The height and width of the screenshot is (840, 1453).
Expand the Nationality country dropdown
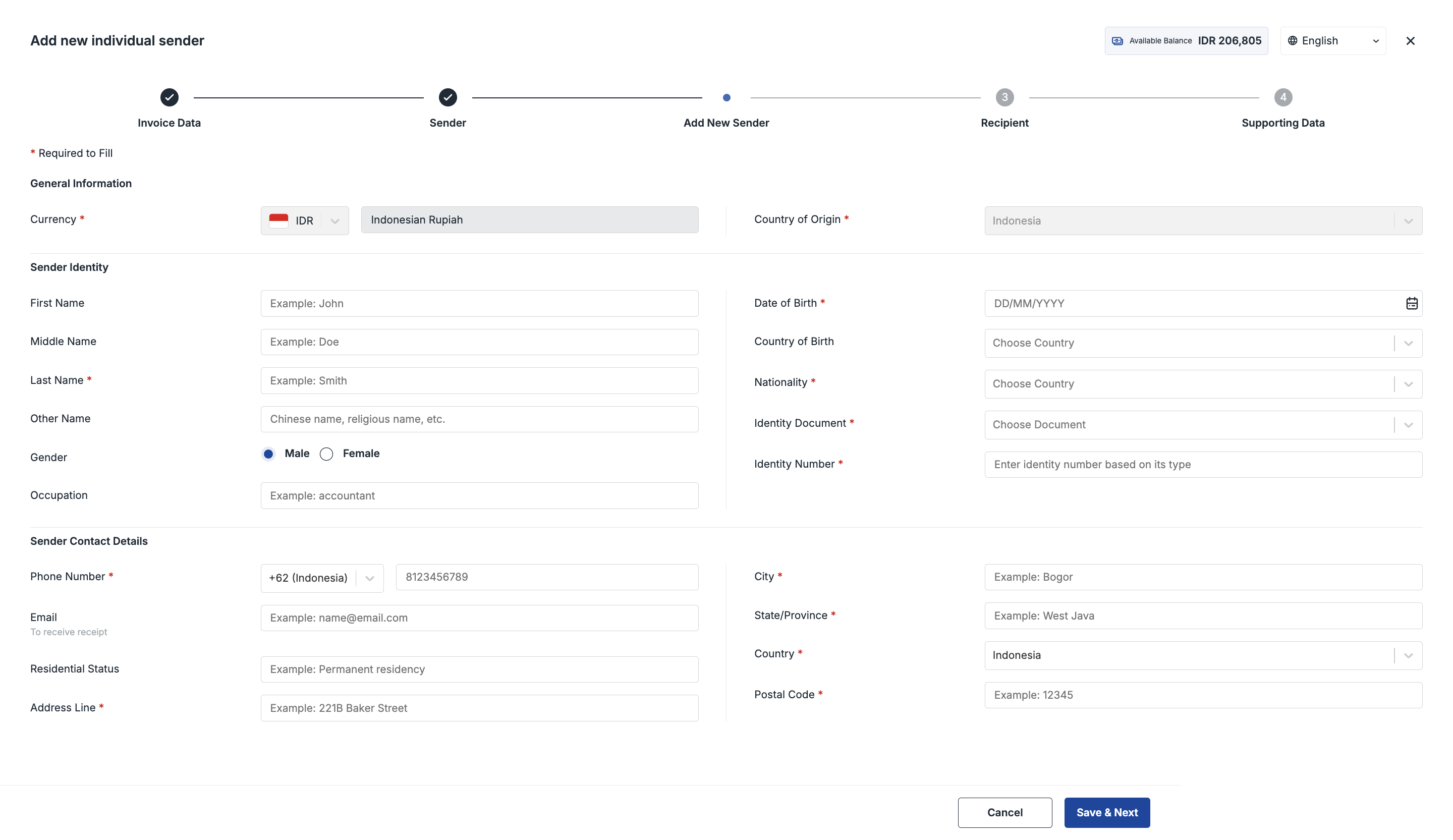[1202, 384]
